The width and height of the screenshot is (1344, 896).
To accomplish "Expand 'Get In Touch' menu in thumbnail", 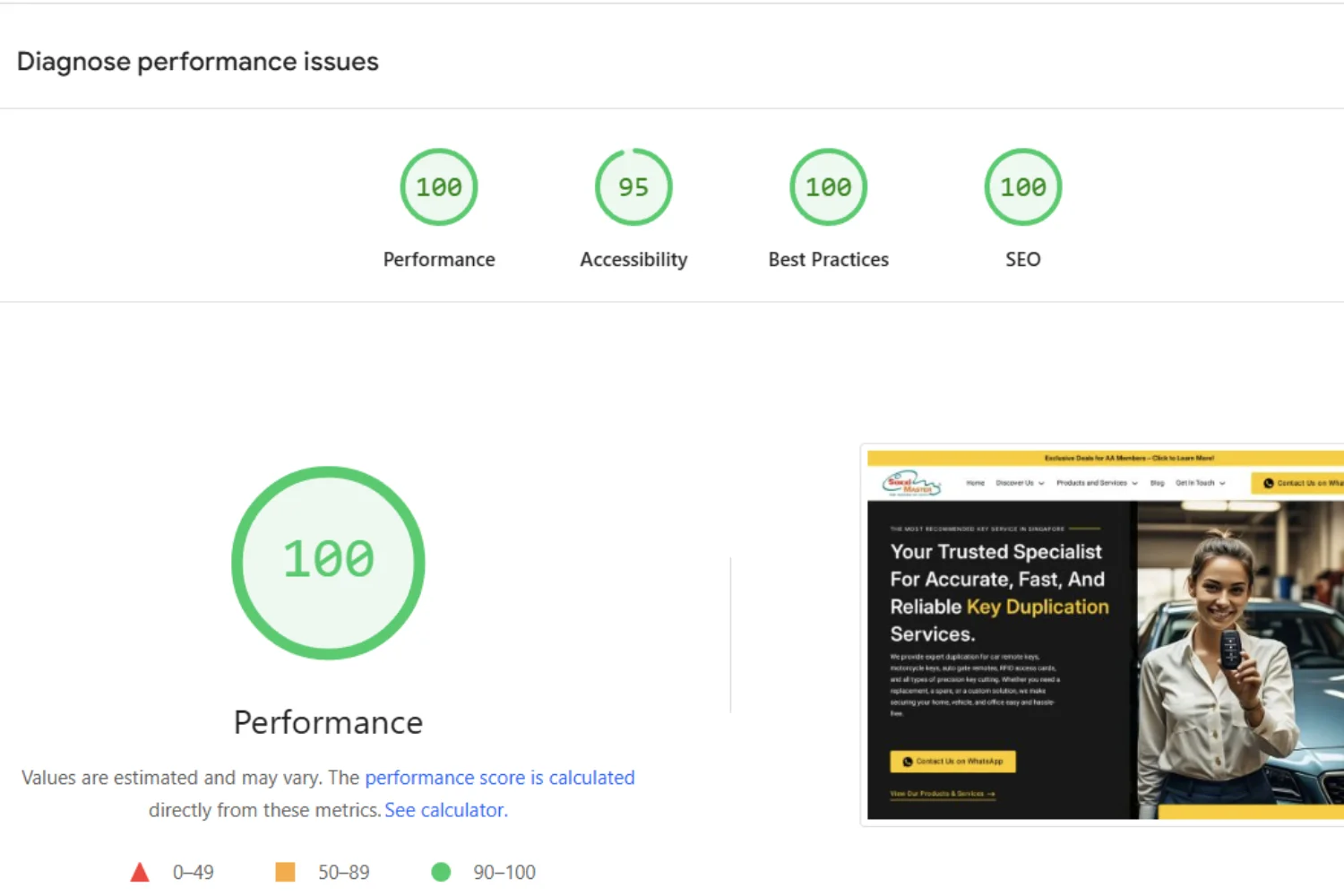I will [1200, 483].
